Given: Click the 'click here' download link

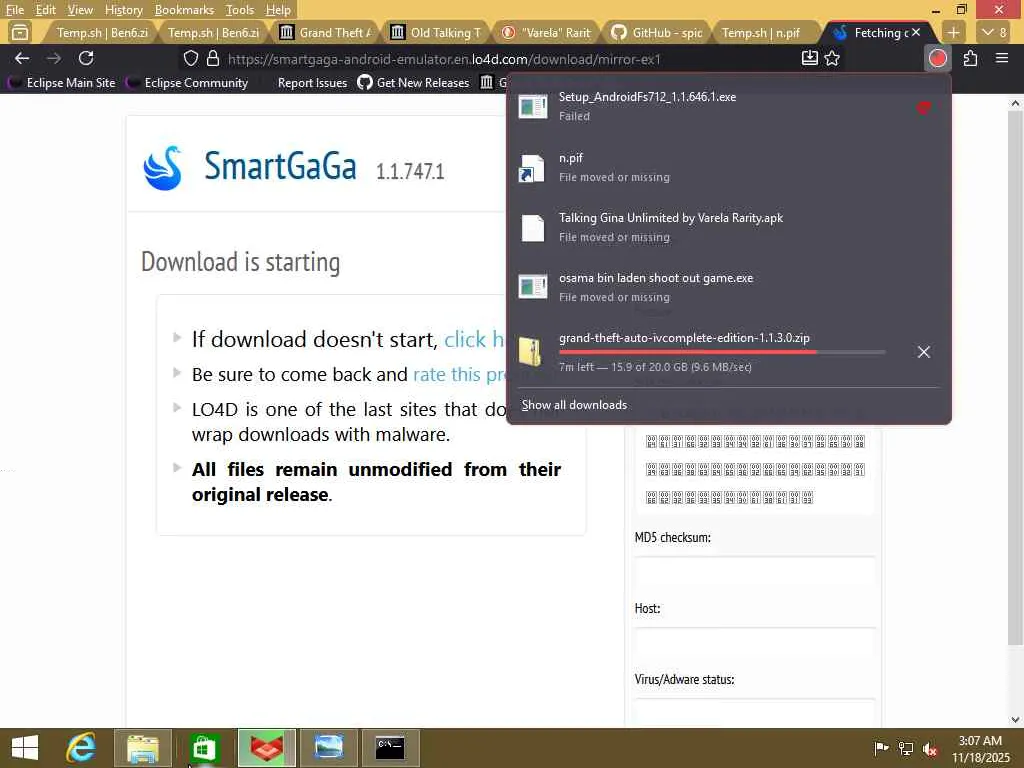Looking at the screenshot, I should pyautogui.click(x=475, y=340).
